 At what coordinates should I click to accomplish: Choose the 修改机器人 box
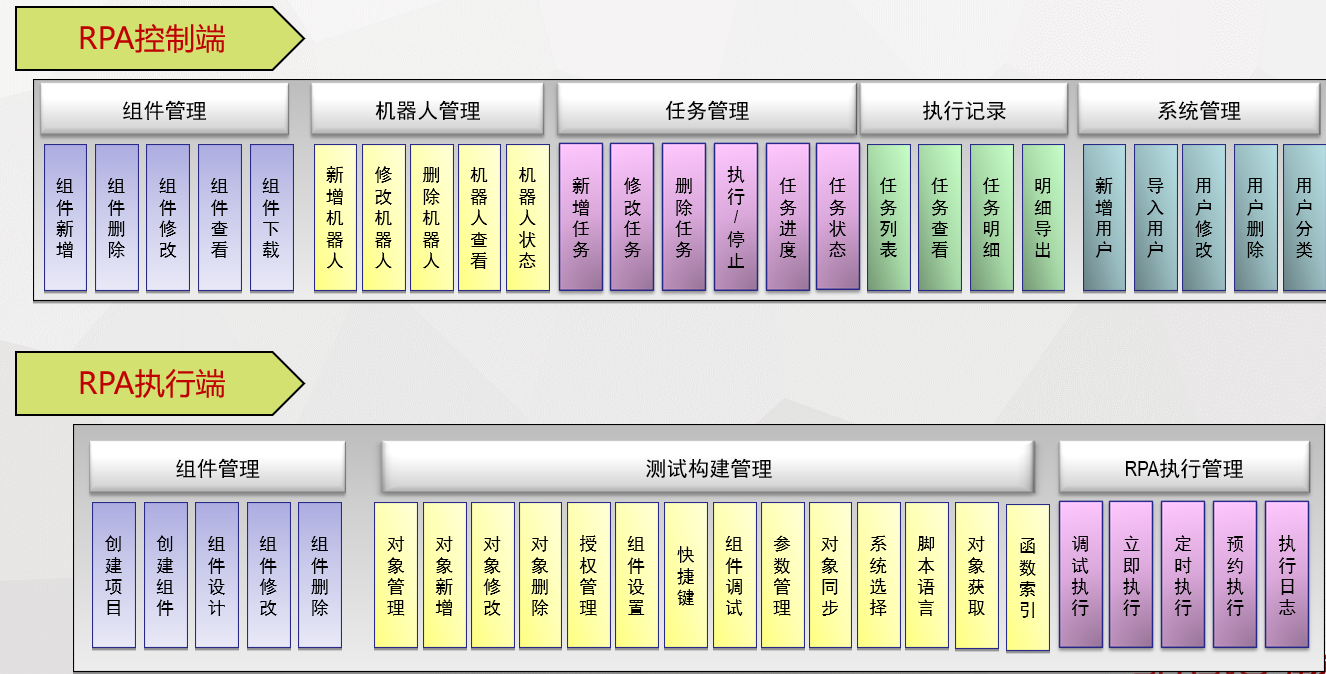[x=383, y=218]
